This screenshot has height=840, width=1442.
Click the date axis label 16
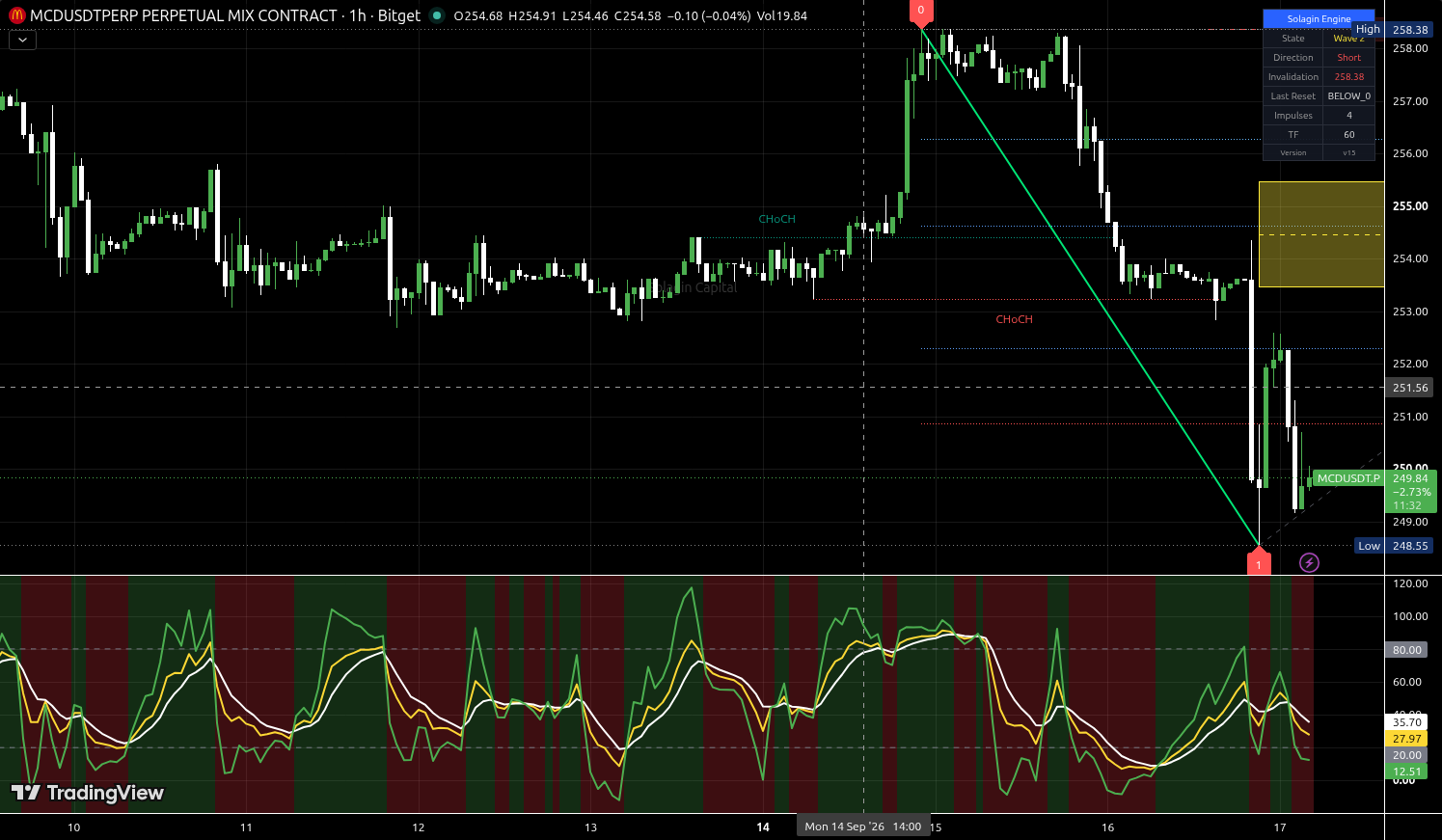[1107, 827]
